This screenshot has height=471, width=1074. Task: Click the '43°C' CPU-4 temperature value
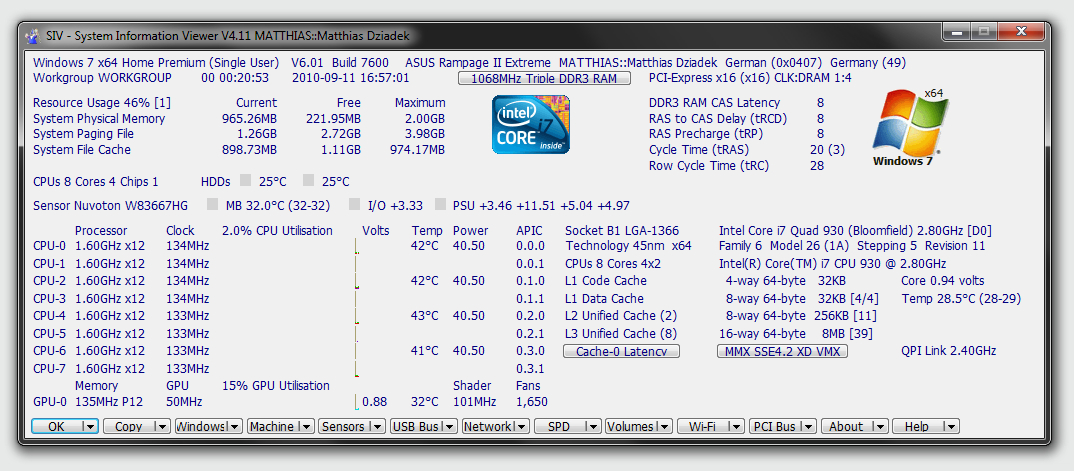coord(425,316)
